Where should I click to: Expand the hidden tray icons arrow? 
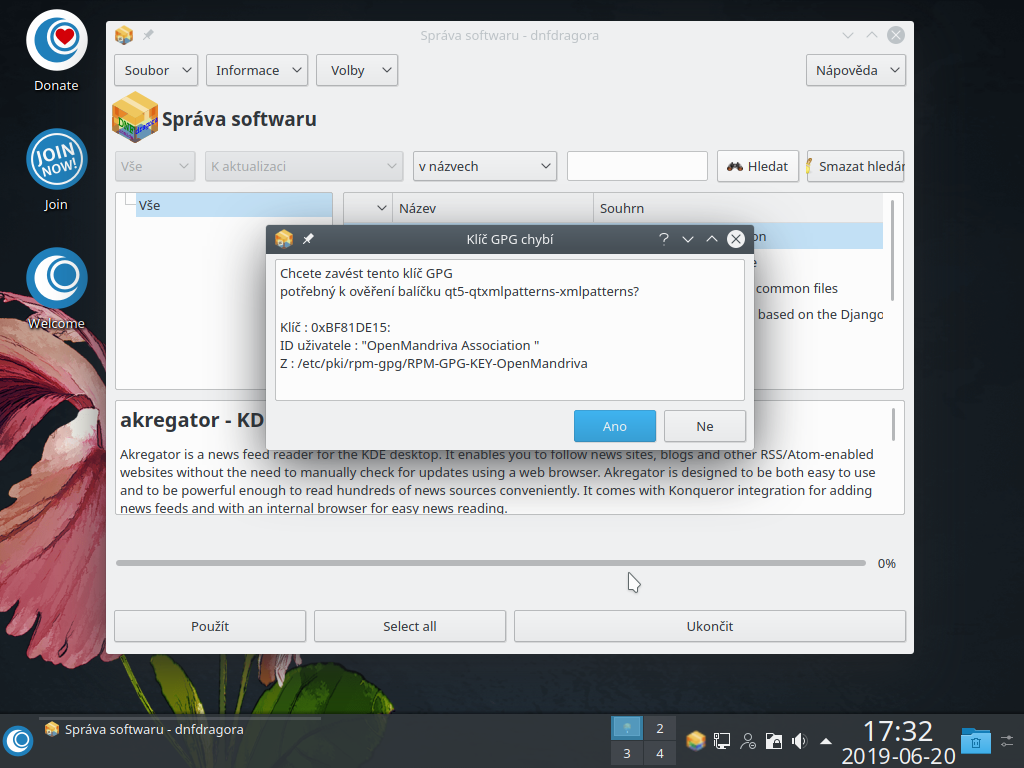tap(824, 741)
